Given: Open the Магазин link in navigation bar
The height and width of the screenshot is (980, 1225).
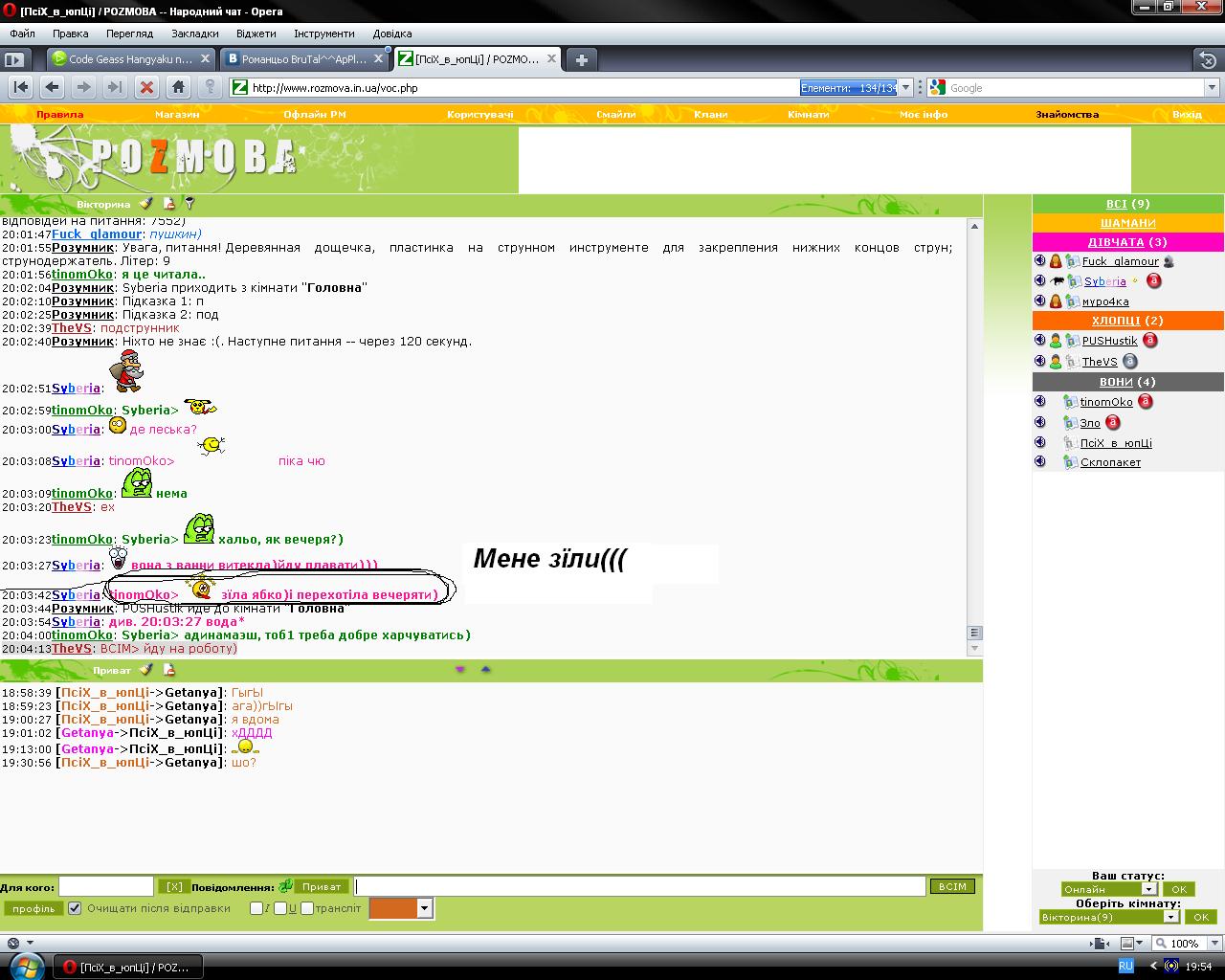Looking at the screenshot, I should pos(177,115).
